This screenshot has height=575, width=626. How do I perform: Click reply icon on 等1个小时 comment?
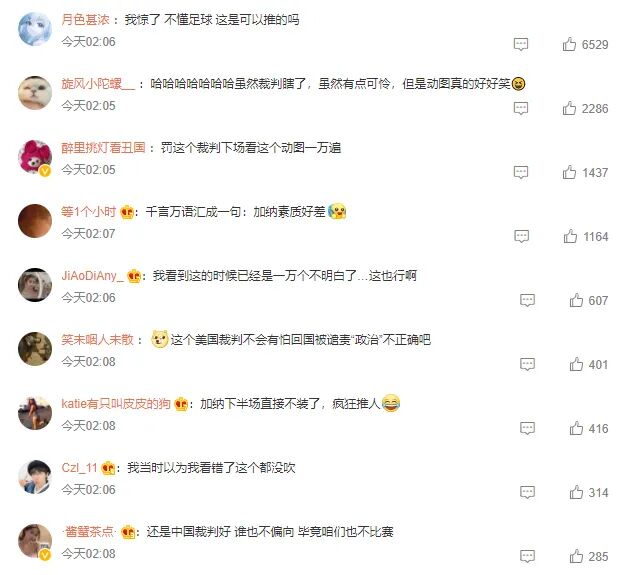click(x=521, y=236)
